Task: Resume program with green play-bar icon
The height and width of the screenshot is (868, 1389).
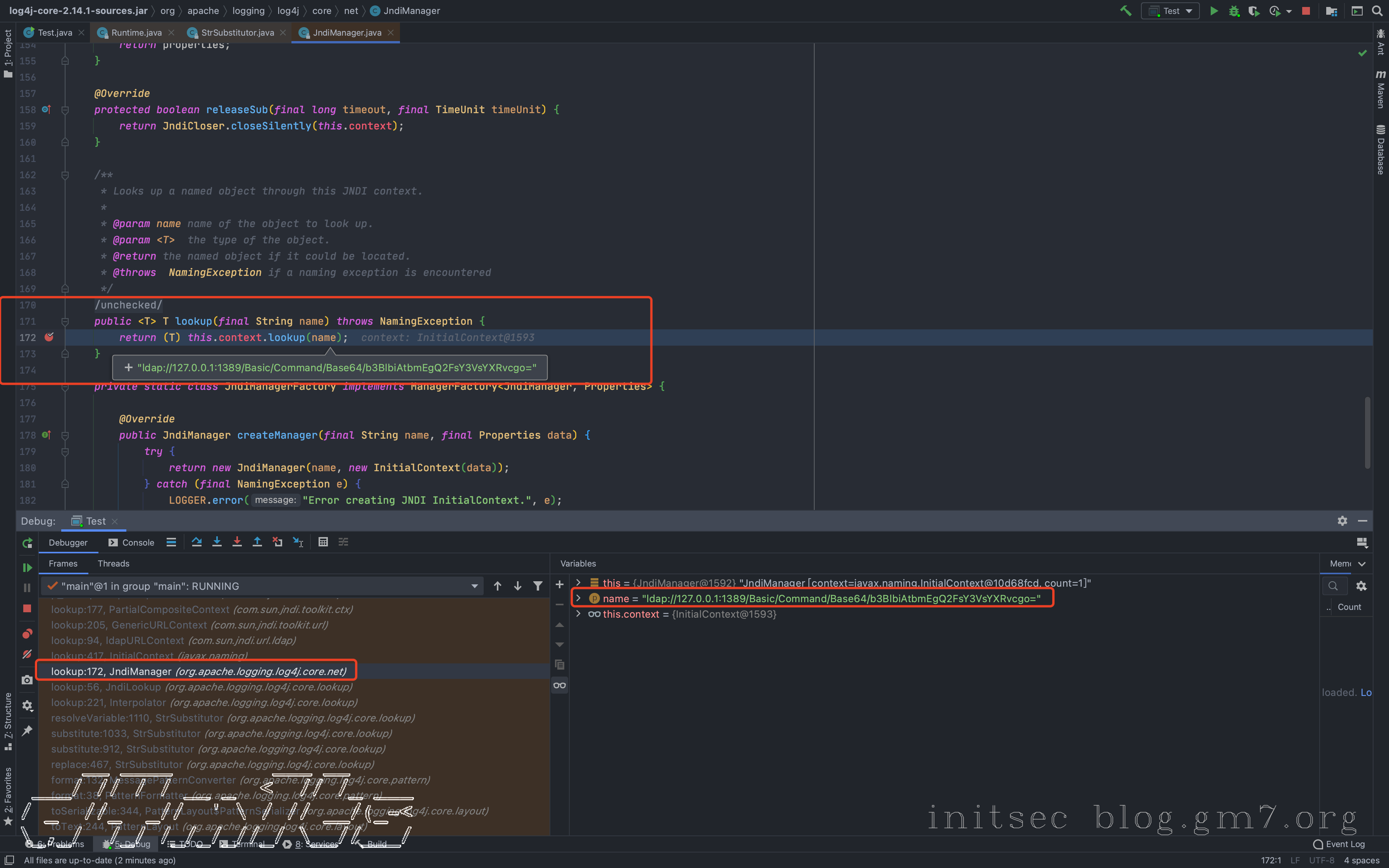Action: click(27, 567)
